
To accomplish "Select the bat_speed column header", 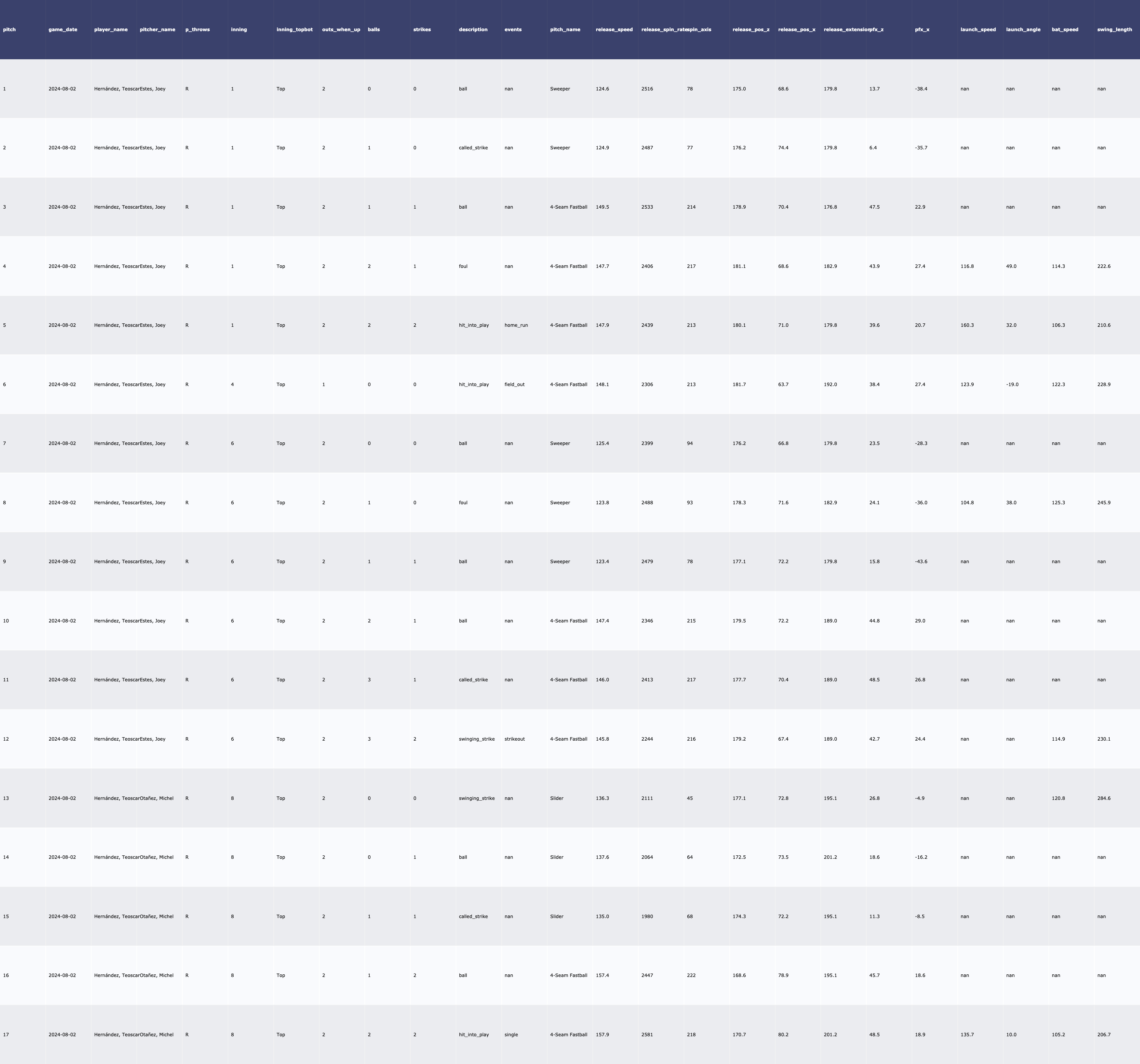I will (x=1065, y=29).
